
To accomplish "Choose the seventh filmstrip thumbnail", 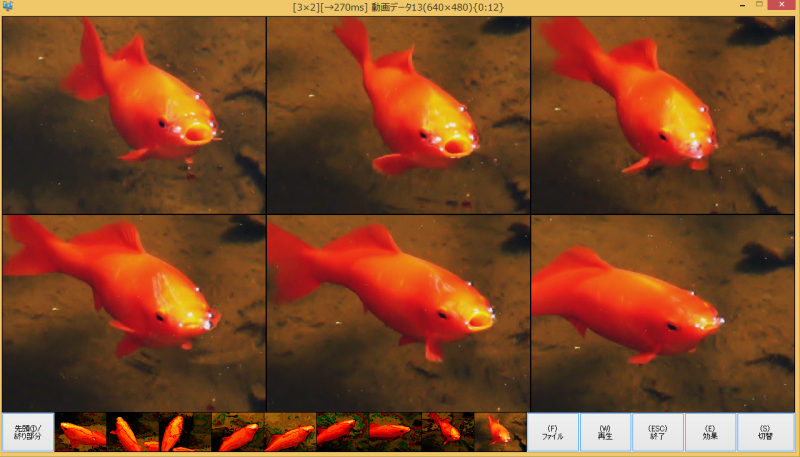I will tap(395, 432).
